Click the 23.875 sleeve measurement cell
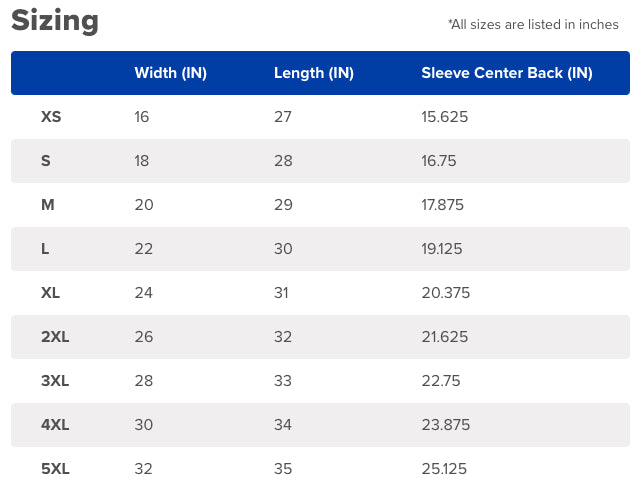The image size is (641, 493). coord(445,425)
